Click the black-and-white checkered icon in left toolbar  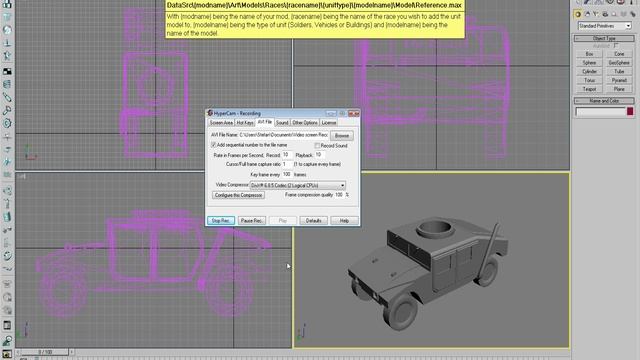(7, 71)
